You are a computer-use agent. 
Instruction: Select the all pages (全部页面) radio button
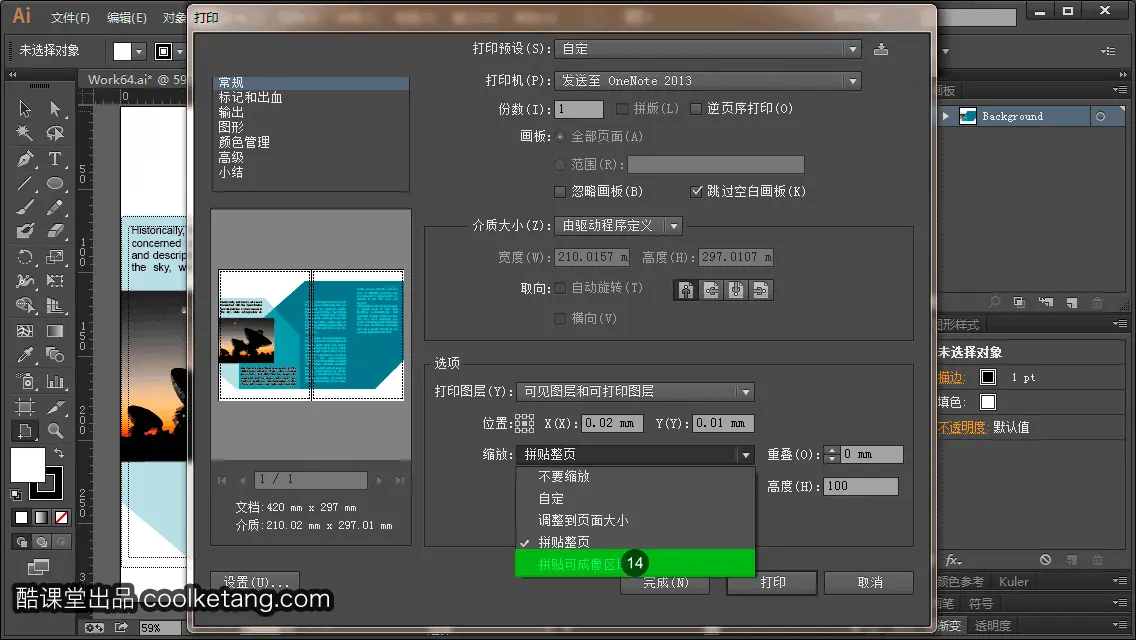click(560, 136)
